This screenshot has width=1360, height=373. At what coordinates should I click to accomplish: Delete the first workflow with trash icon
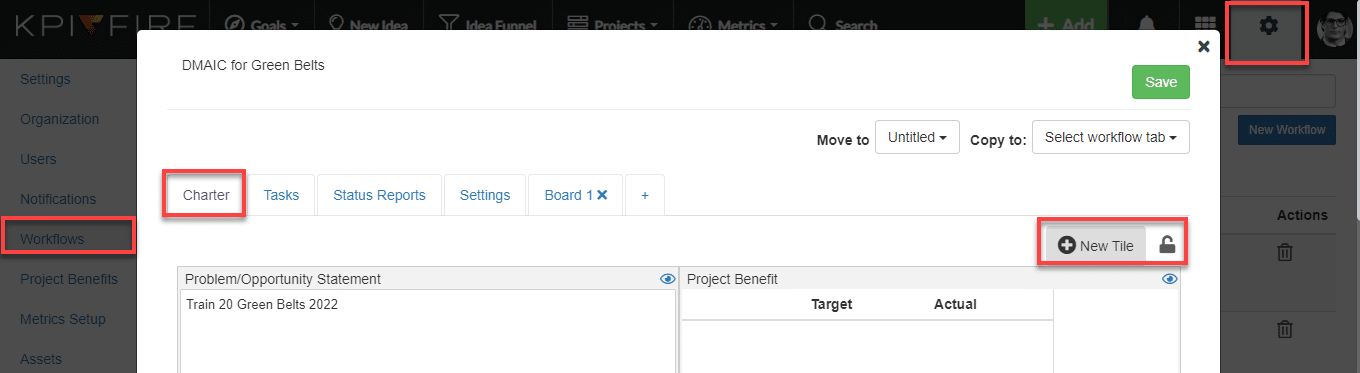(x=1285, y=253)
